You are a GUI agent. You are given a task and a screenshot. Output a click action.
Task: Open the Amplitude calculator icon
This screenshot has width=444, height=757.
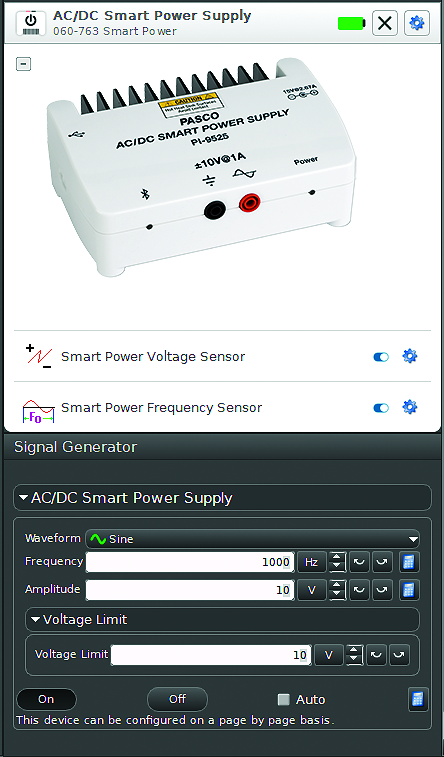409,590
